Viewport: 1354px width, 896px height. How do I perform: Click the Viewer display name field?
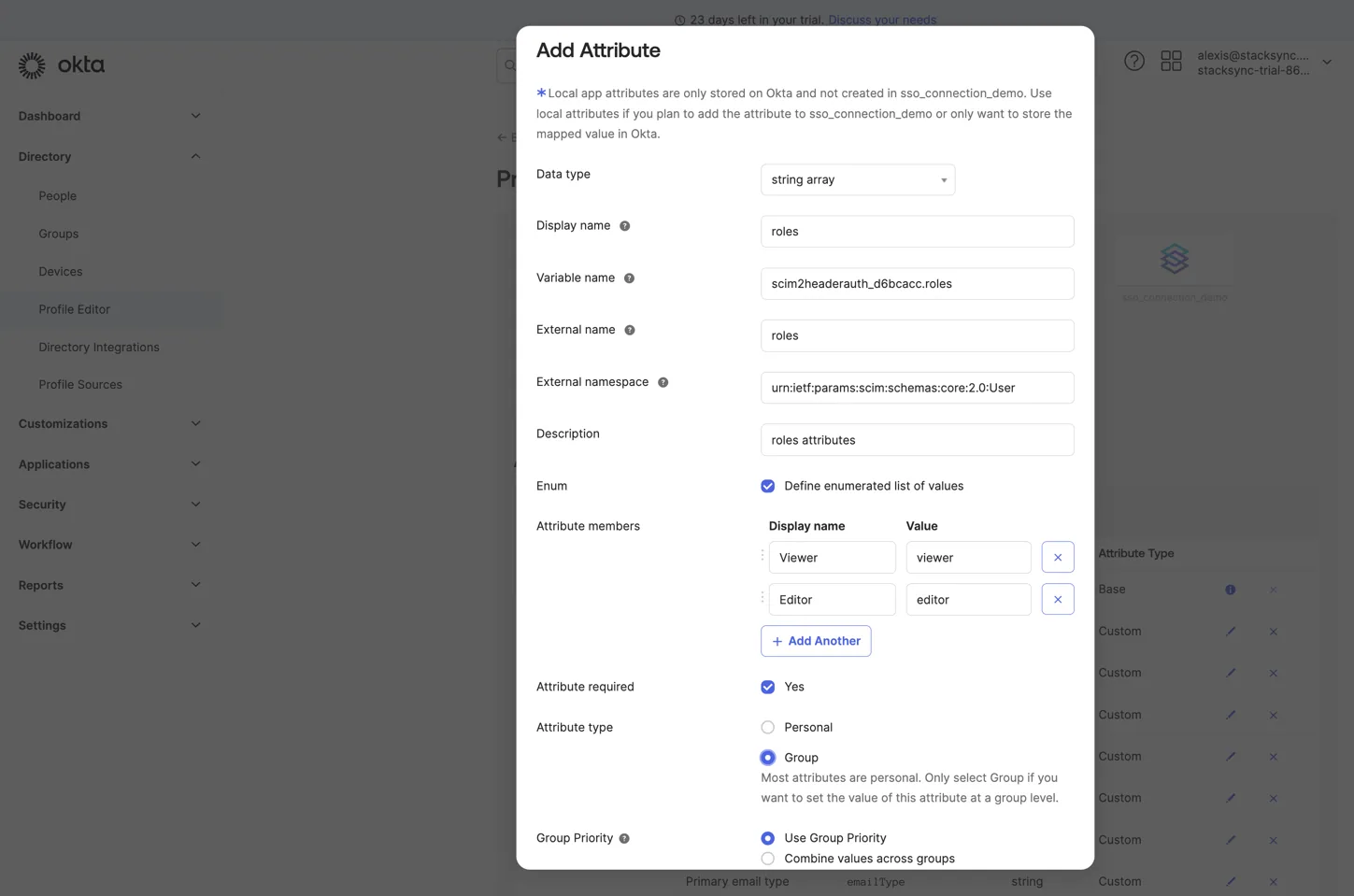click(832, 558)
